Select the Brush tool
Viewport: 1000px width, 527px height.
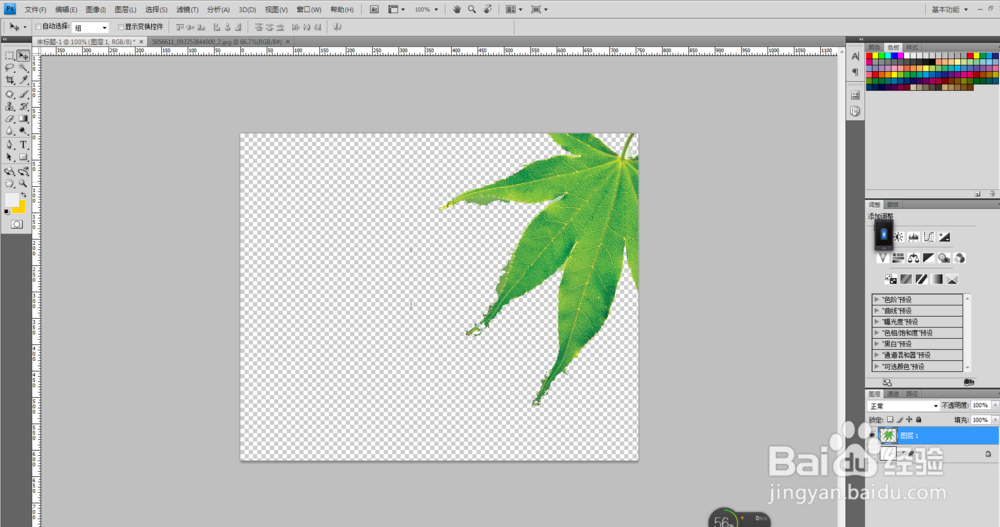(23, 94)
